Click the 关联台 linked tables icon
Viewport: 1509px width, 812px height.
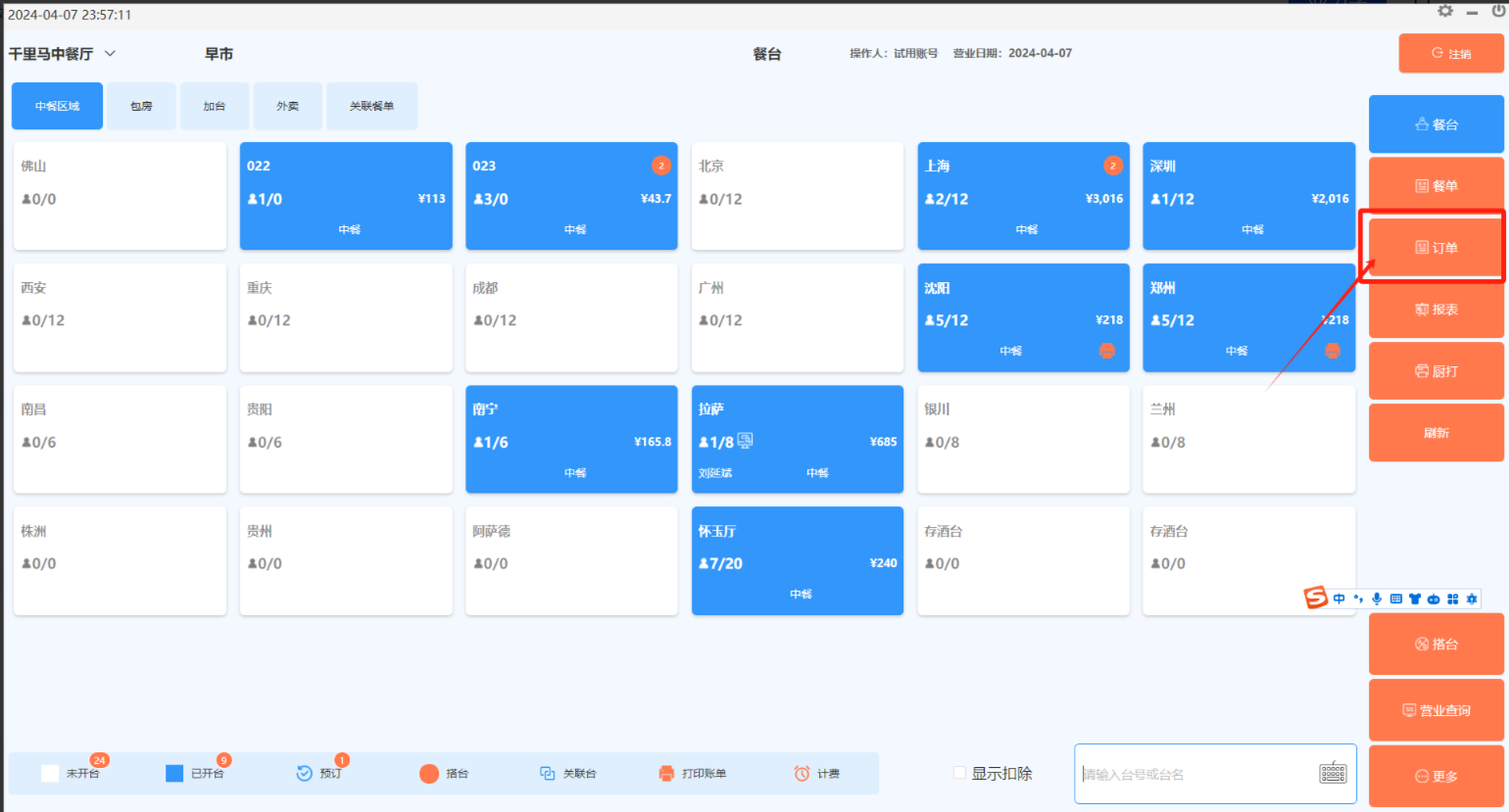(x=548, y=774)
